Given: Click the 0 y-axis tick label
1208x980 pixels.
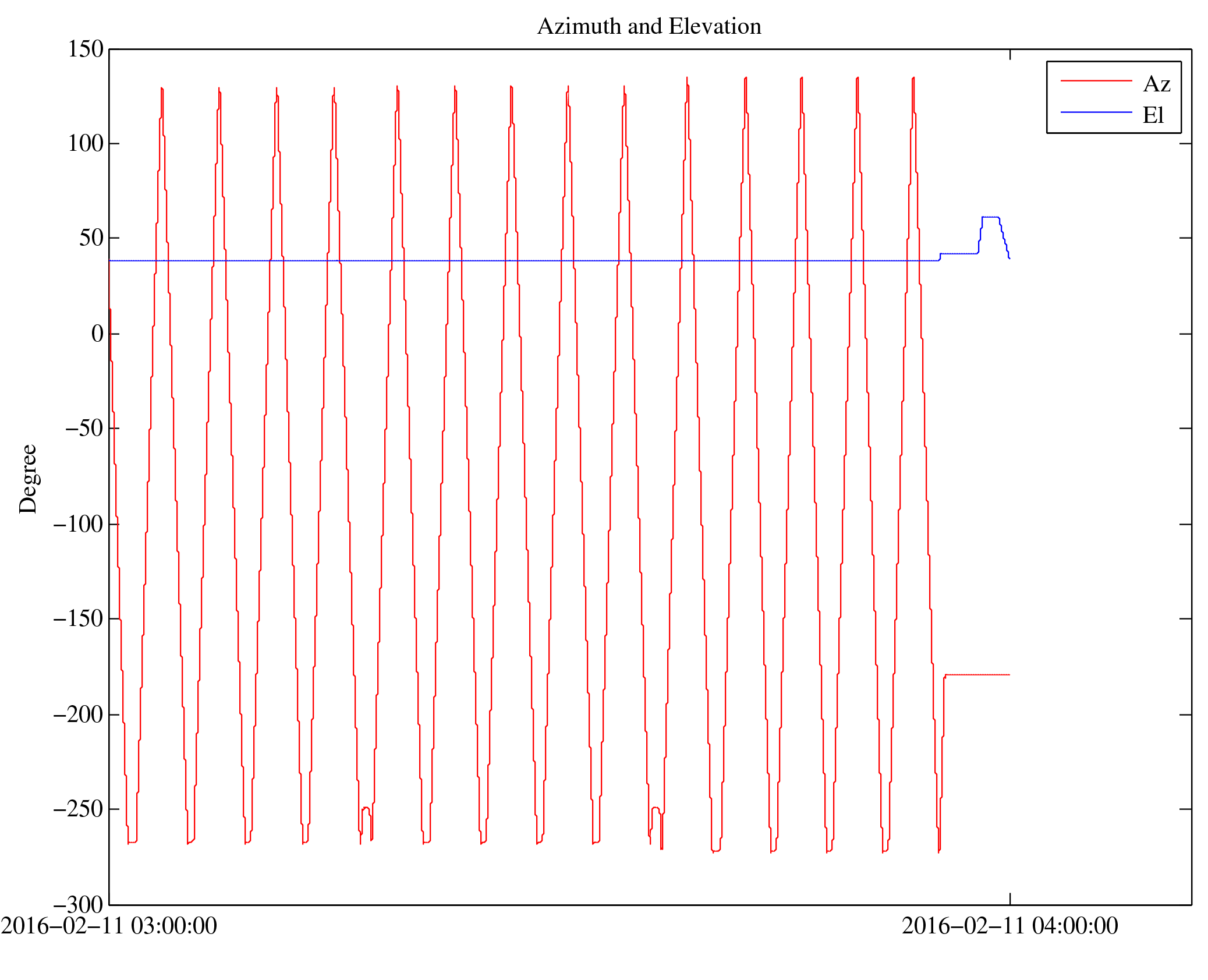Looking at the screenshot, I should (97, 334).
